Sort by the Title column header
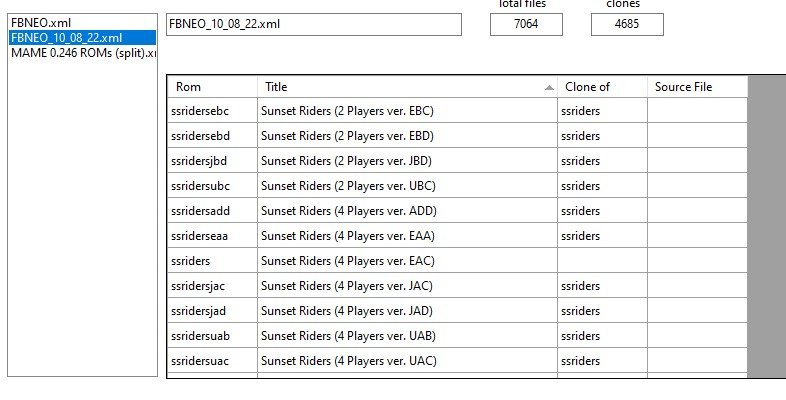 407,87
